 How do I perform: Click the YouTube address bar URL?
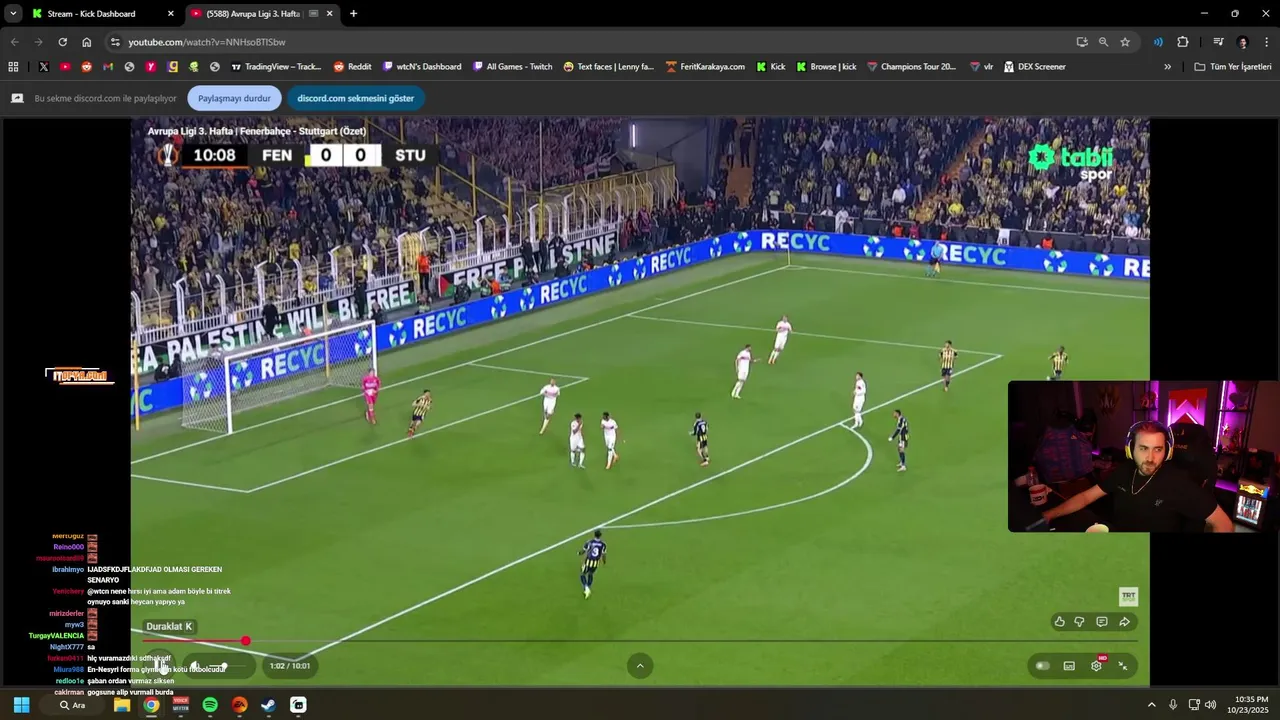coord(206,42)
